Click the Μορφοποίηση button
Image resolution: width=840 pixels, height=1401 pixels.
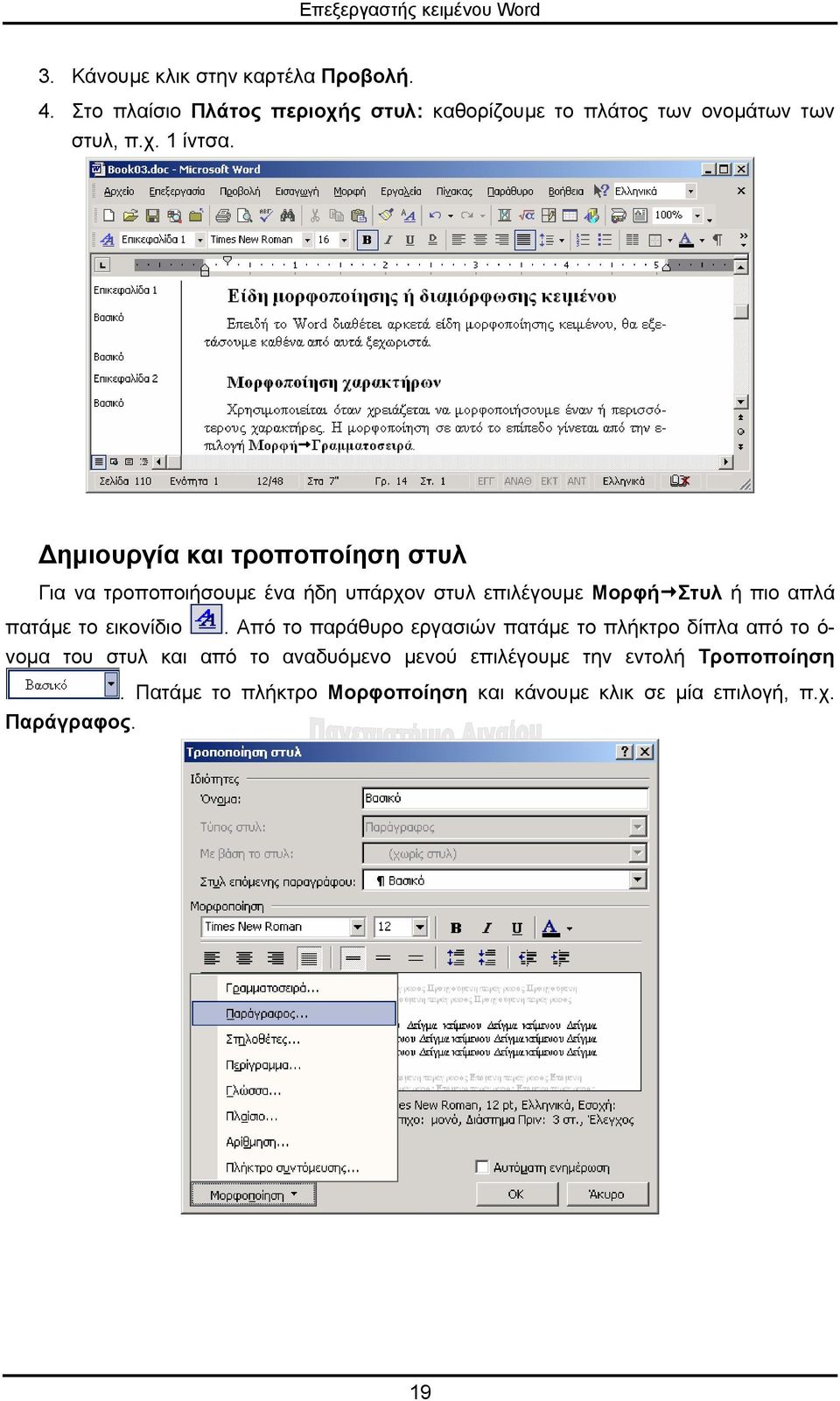253,1194
